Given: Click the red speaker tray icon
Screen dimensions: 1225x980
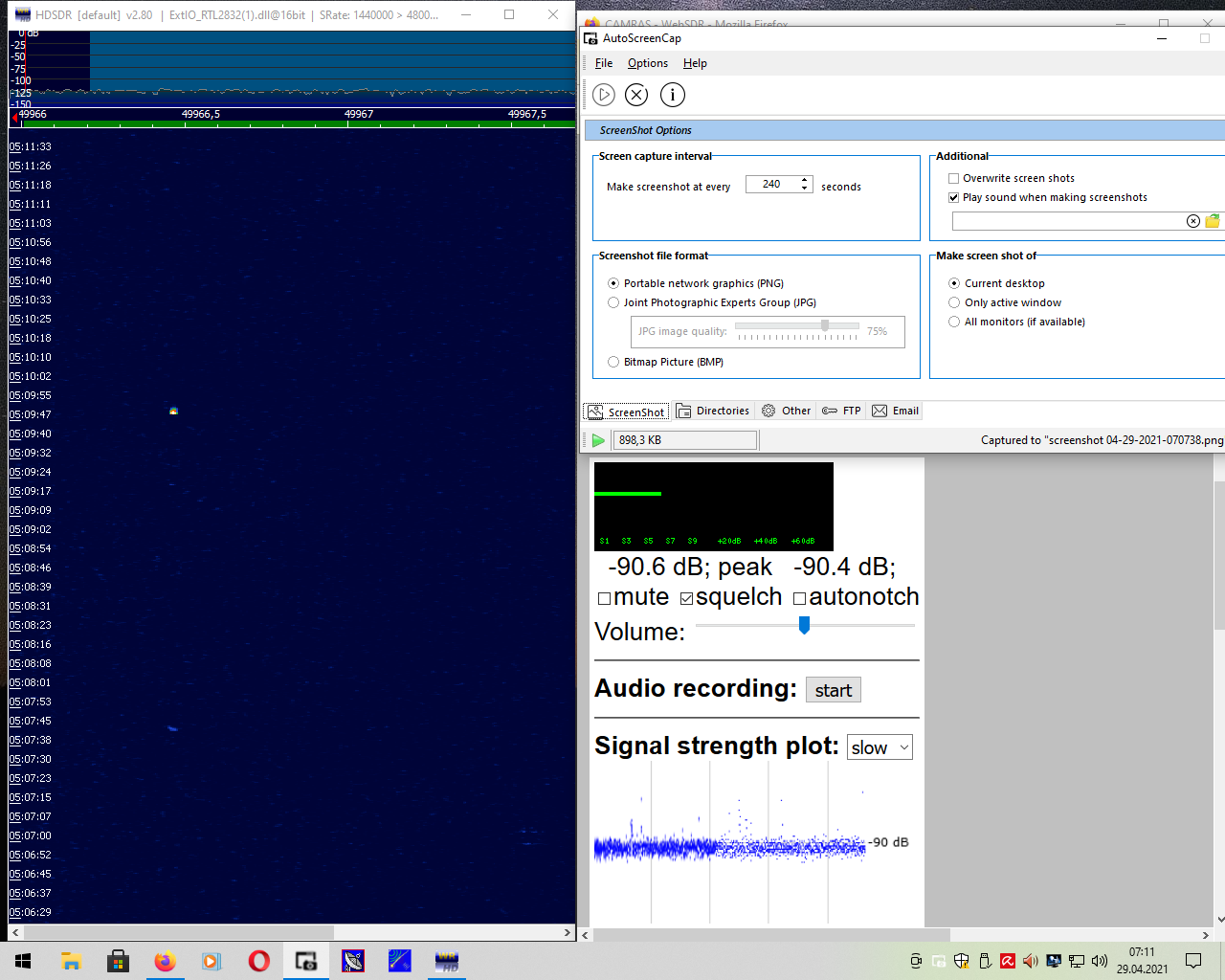Looking at the screenshot, I should (1031, 961).
